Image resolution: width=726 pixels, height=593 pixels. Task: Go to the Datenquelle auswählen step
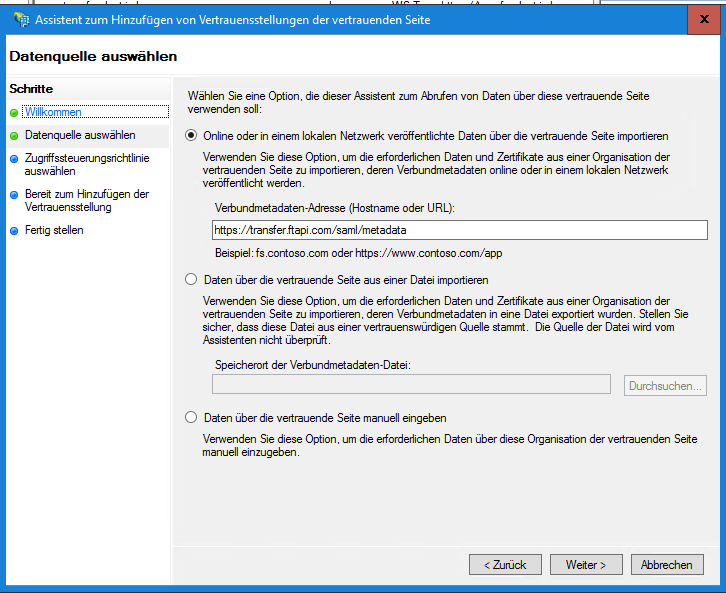point(80,134)
